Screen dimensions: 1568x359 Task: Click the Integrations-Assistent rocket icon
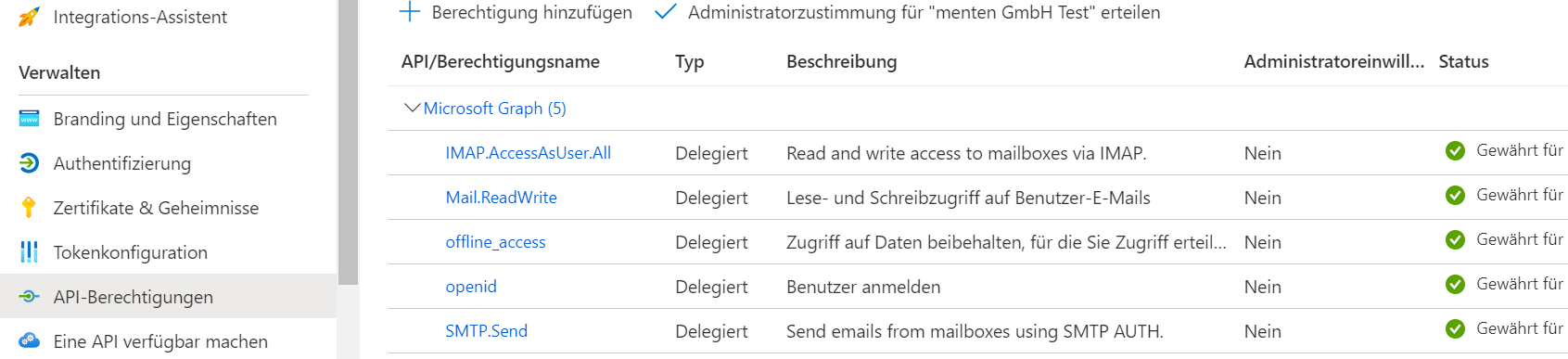(x=29, y=17)
